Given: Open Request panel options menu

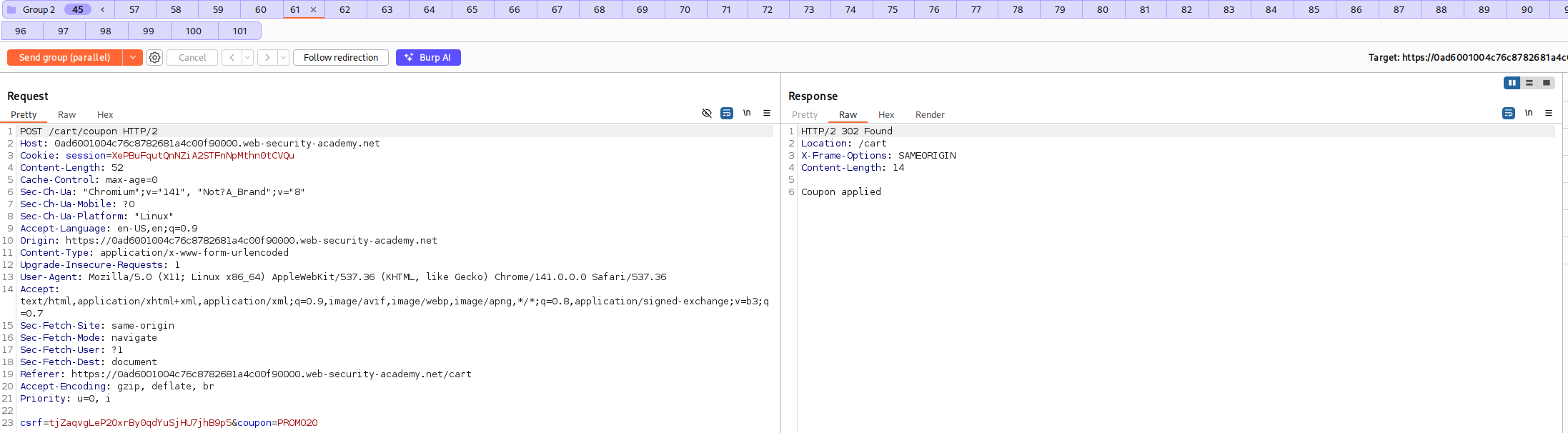Looking at the screenshot, I should pyautogui.click(x=767, y=113).
